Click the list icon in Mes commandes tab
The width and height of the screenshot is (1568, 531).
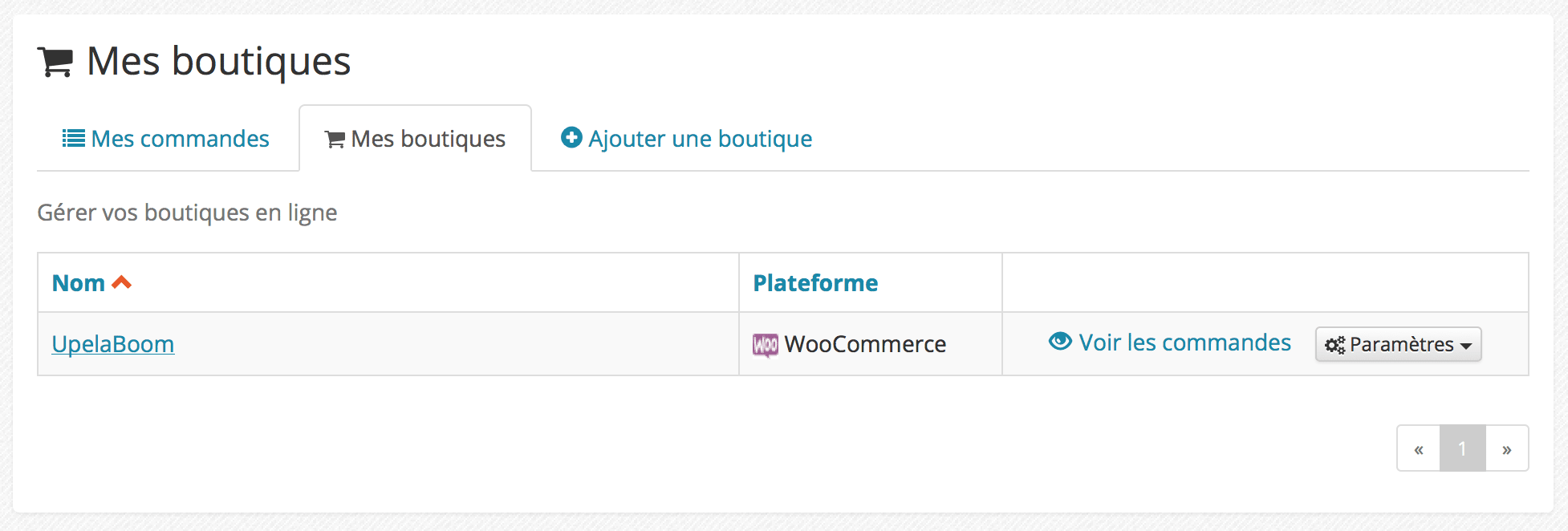click(74, 139)
